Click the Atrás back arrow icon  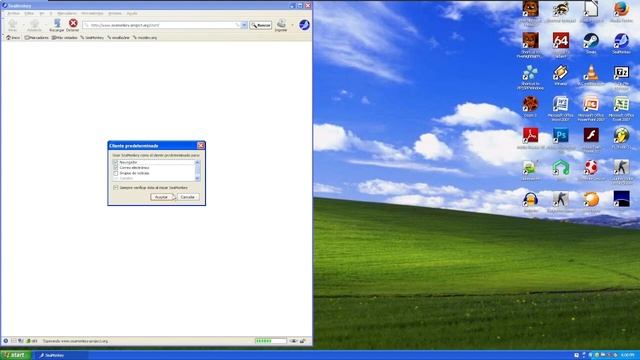13,23
